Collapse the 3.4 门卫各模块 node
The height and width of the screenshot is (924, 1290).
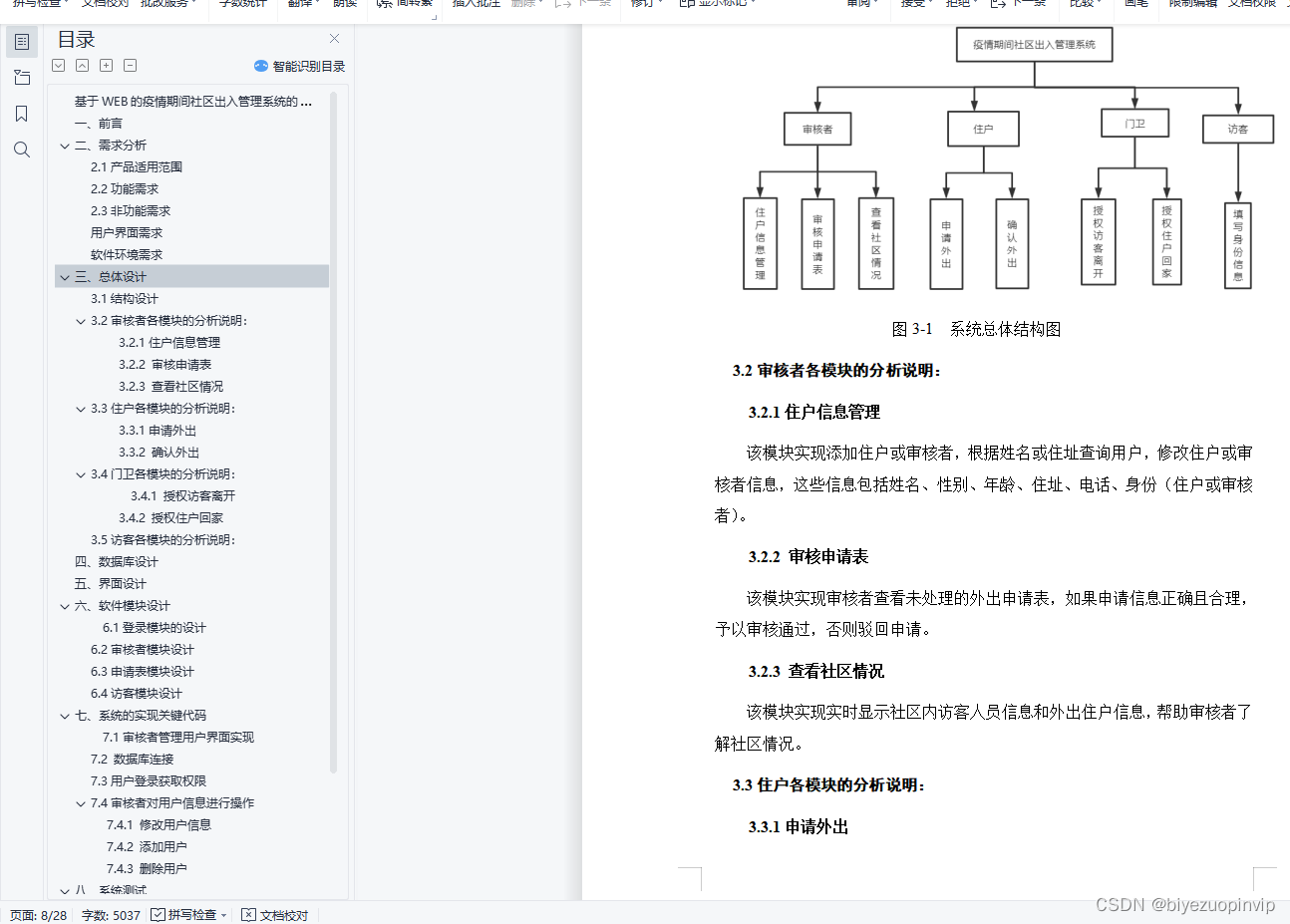point(81,474)
